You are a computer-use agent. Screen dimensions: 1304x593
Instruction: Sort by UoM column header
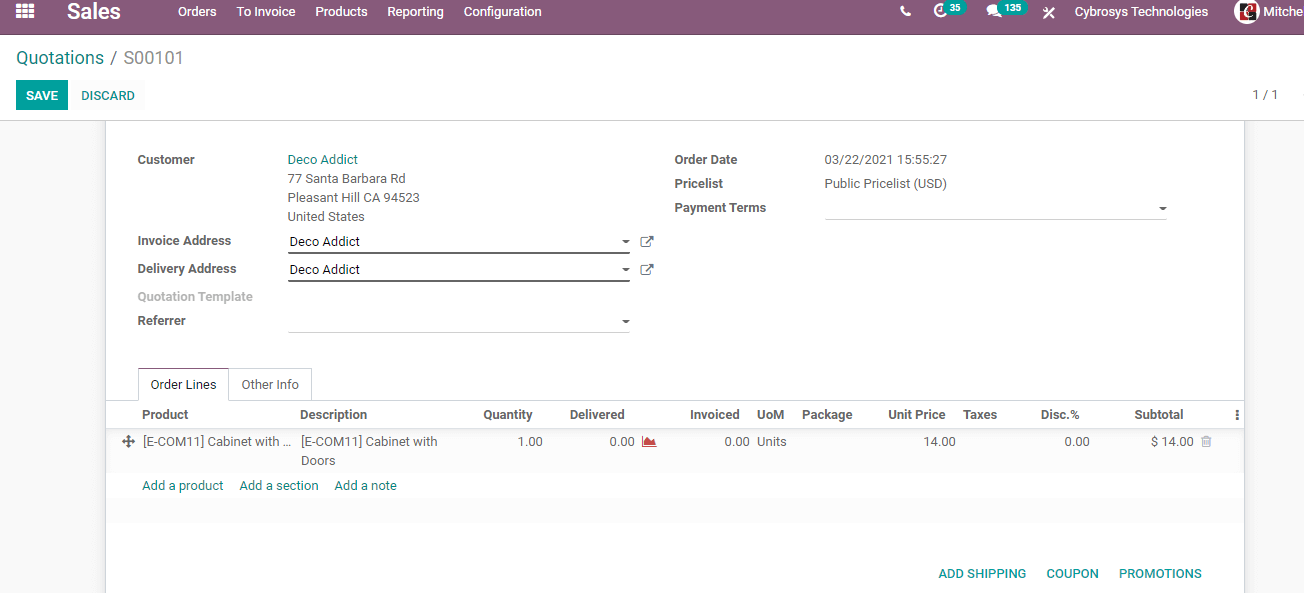tap(771, 415)
